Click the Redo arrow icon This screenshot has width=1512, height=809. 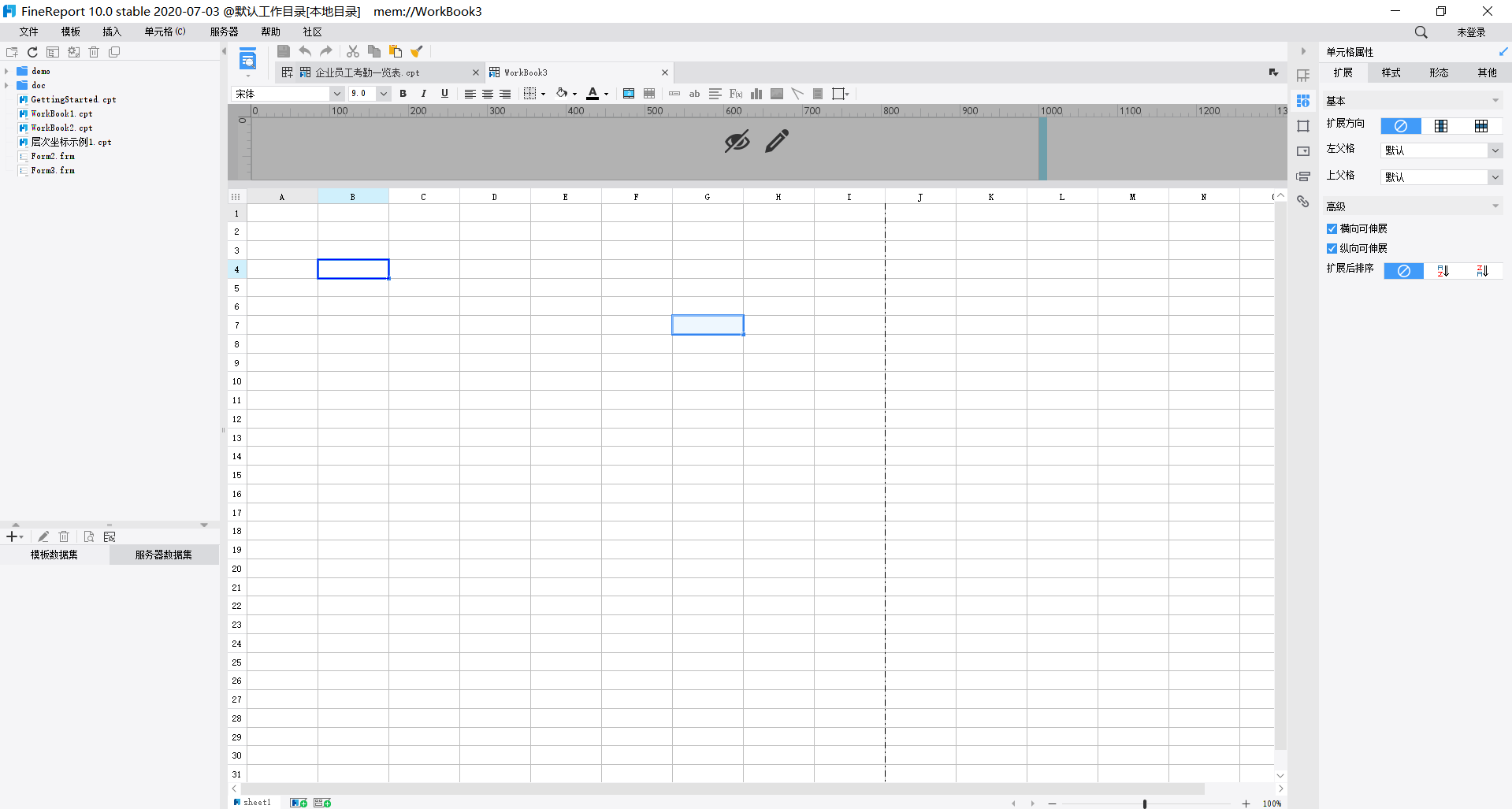[326, 51]
